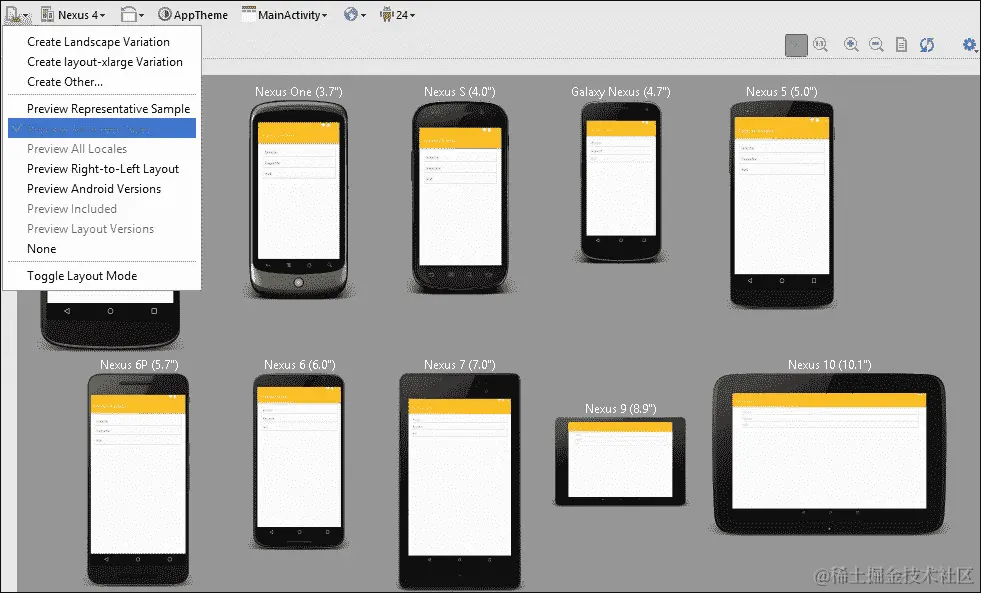Click the document page icon
Screen dimensions: 981x593
pos(901,44)
